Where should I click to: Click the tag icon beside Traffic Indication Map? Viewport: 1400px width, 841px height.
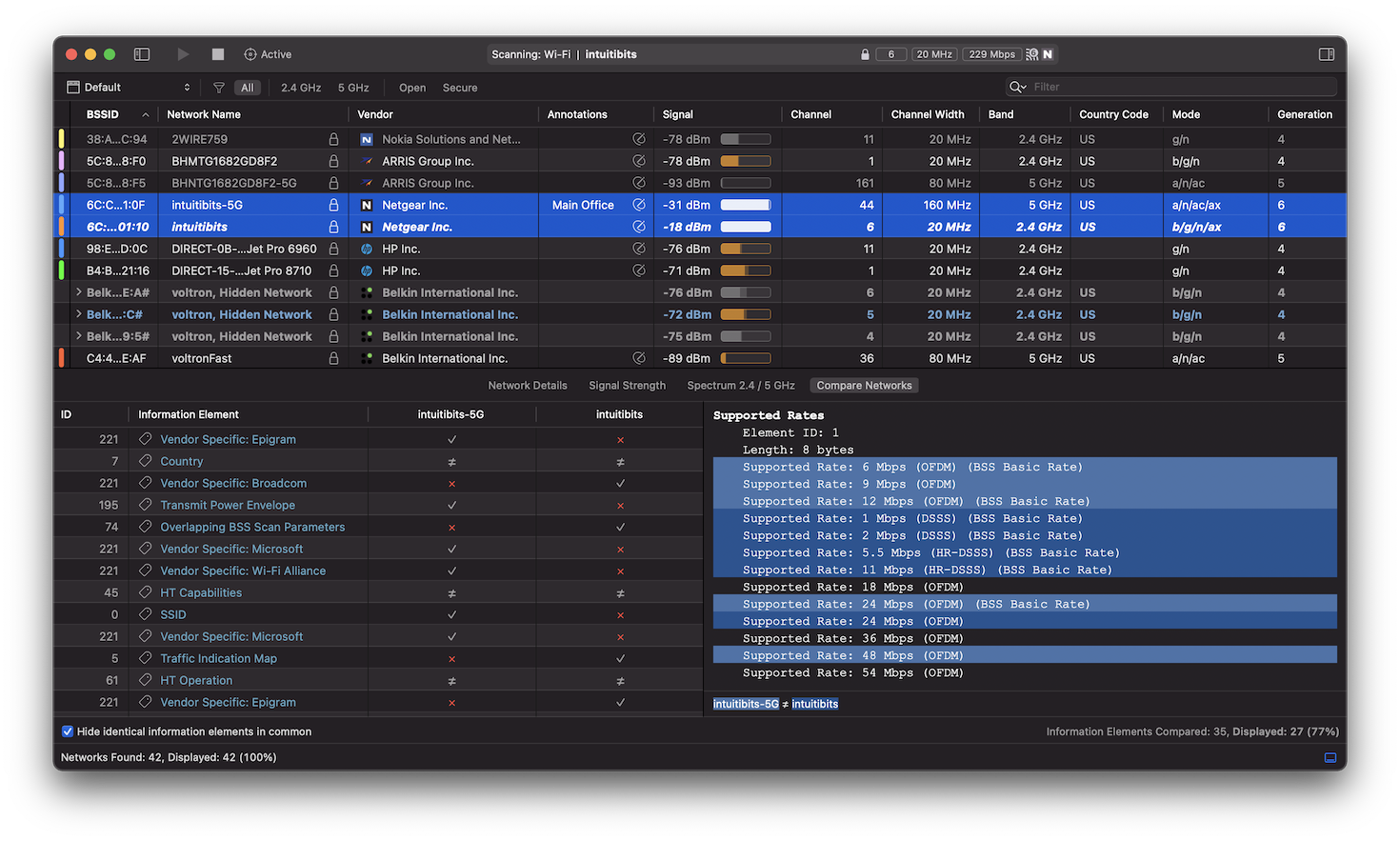tap(146, 658)
